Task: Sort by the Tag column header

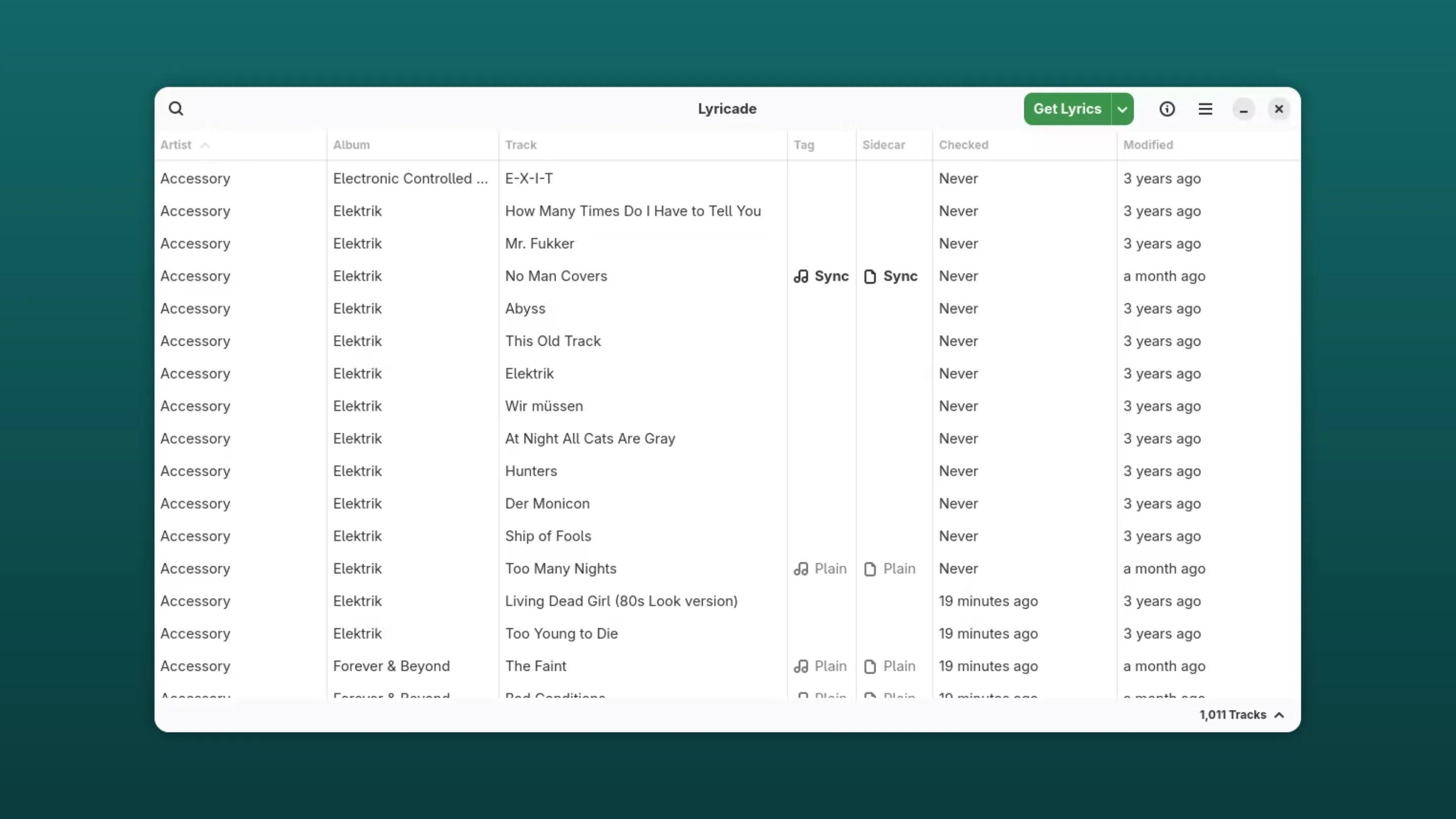Action: tap(804, 145)
